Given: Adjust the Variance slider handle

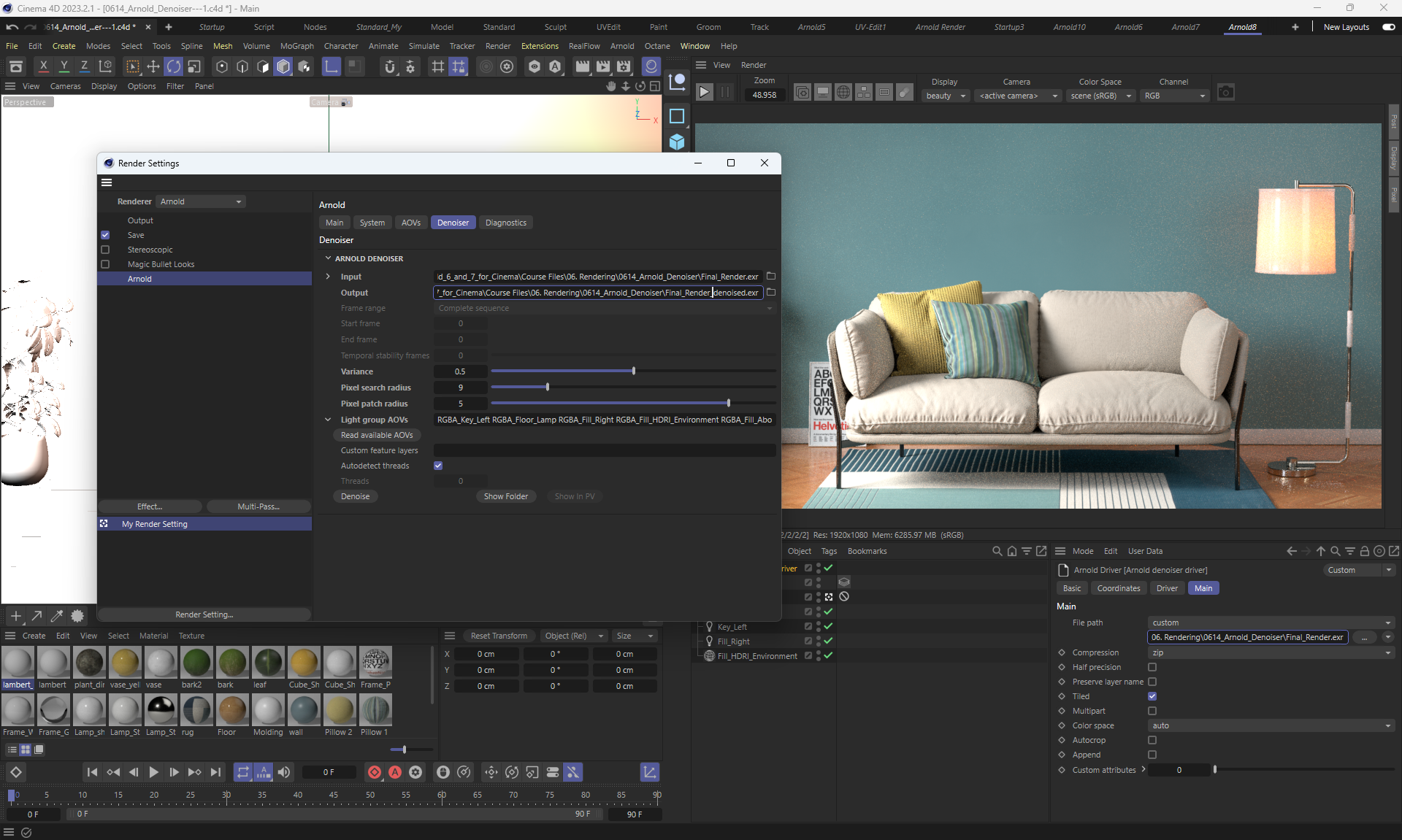Looking at the screenshot, I should point(633,371).
